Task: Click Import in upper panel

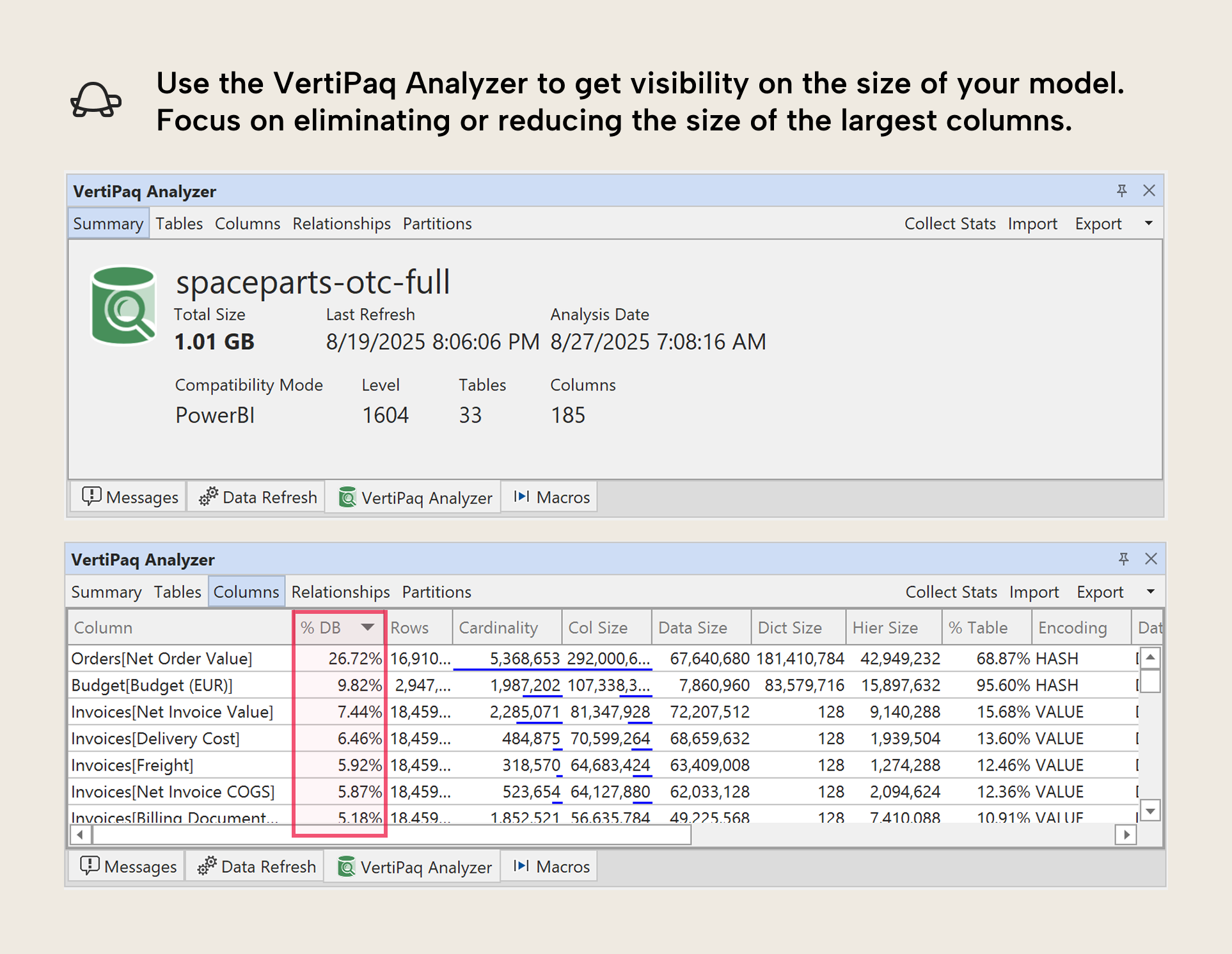Action: pos(1032,224)
